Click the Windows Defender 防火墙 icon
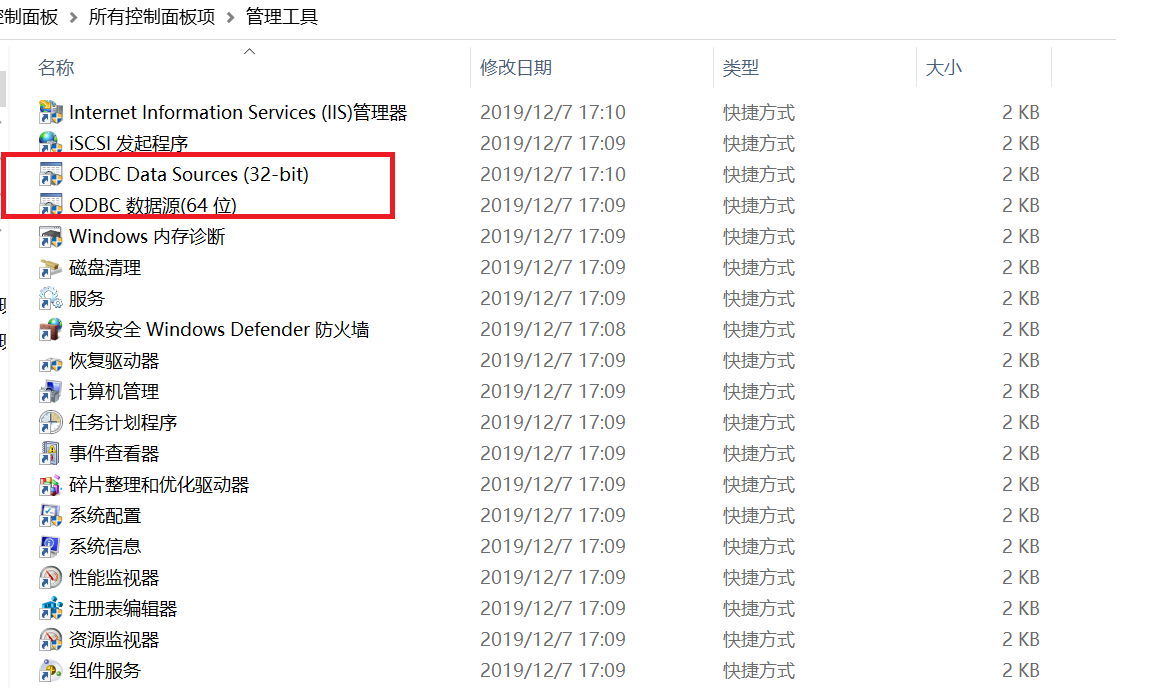1152x688 pixels. tap(51, 329)
